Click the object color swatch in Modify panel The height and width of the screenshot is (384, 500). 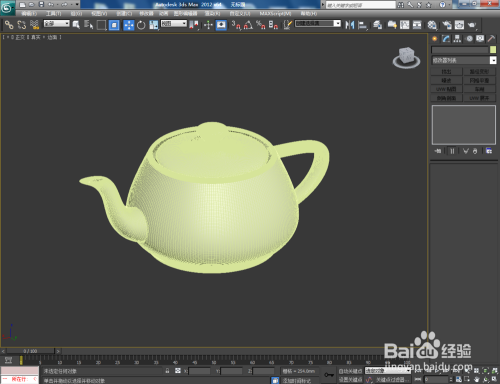click(x=493, y=50)
